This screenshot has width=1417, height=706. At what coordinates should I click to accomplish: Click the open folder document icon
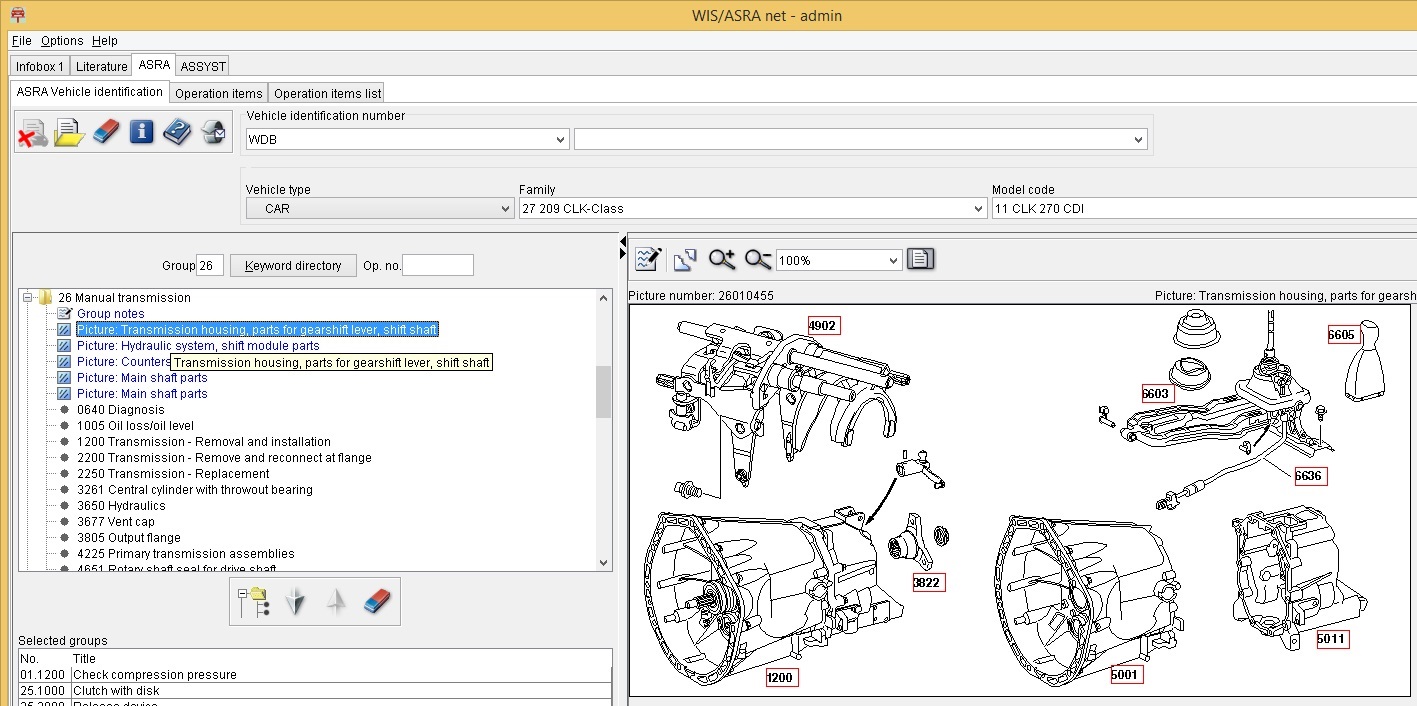[69, 132]
